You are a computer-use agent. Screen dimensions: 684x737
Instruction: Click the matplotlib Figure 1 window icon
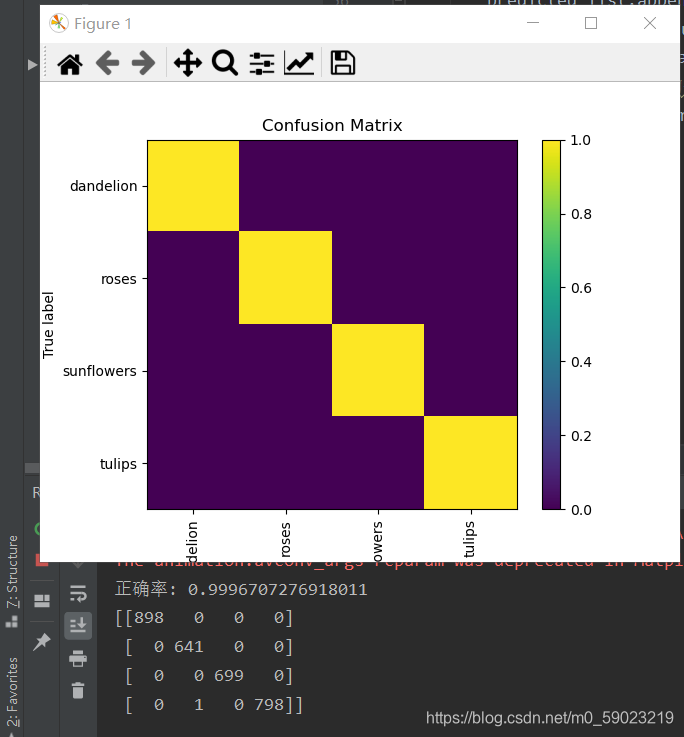(x=59, y=23)
